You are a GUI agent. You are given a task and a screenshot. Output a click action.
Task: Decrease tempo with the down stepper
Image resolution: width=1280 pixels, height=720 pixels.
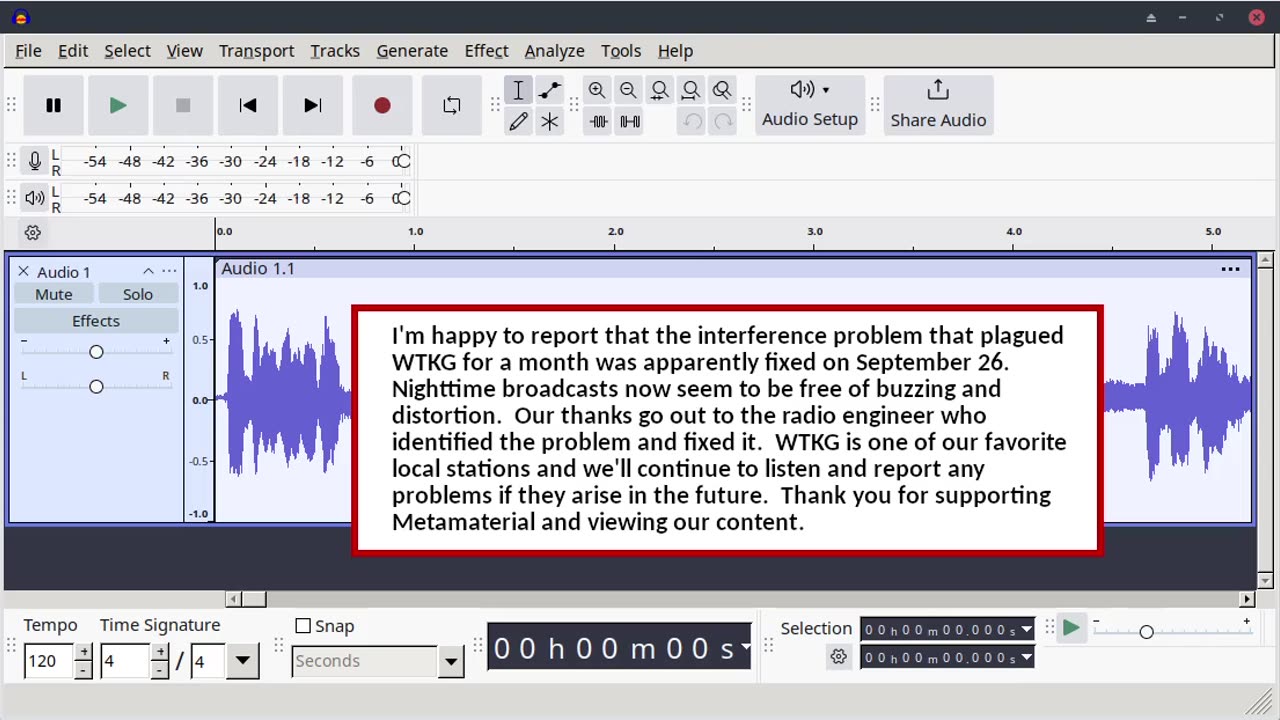tap(84, 670)
